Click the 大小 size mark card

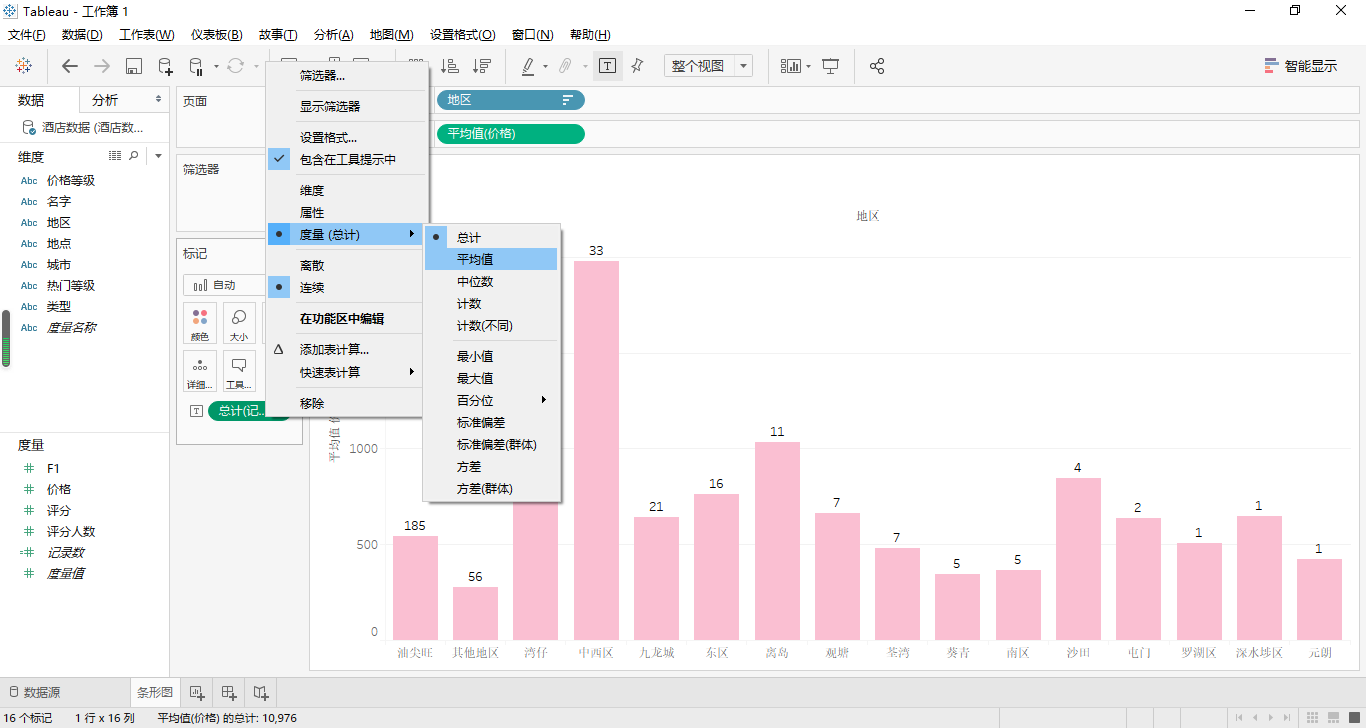(239, 324)
